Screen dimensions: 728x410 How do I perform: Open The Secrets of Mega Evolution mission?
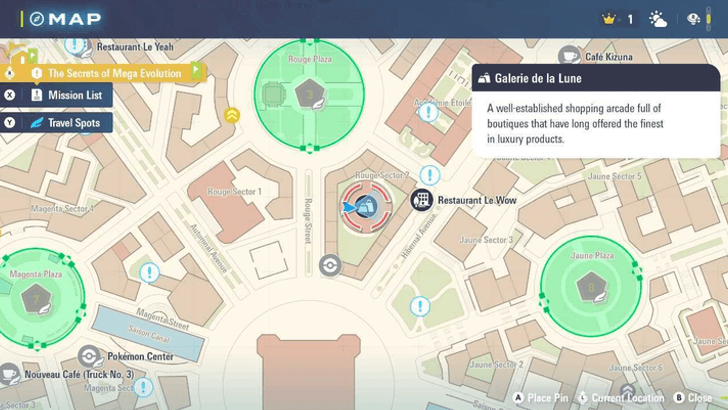tap(102, 73)
